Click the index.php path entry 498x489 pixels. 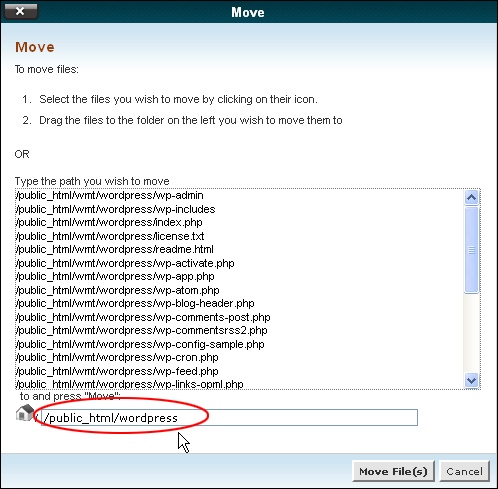click(109, 222)
